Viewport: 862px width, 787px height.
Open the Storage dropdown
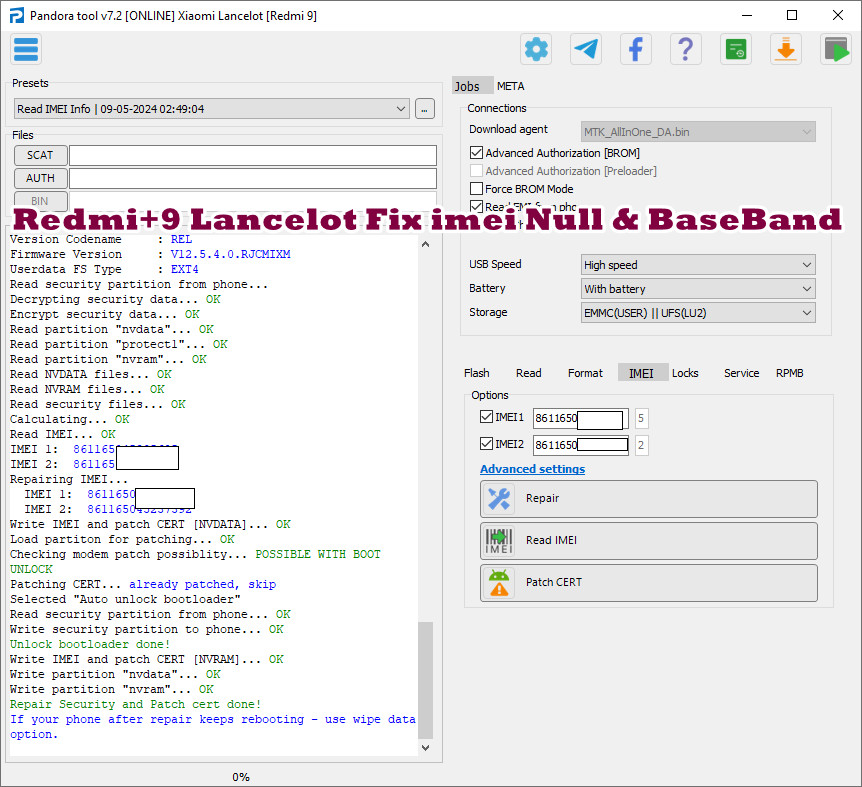point(698,313)
